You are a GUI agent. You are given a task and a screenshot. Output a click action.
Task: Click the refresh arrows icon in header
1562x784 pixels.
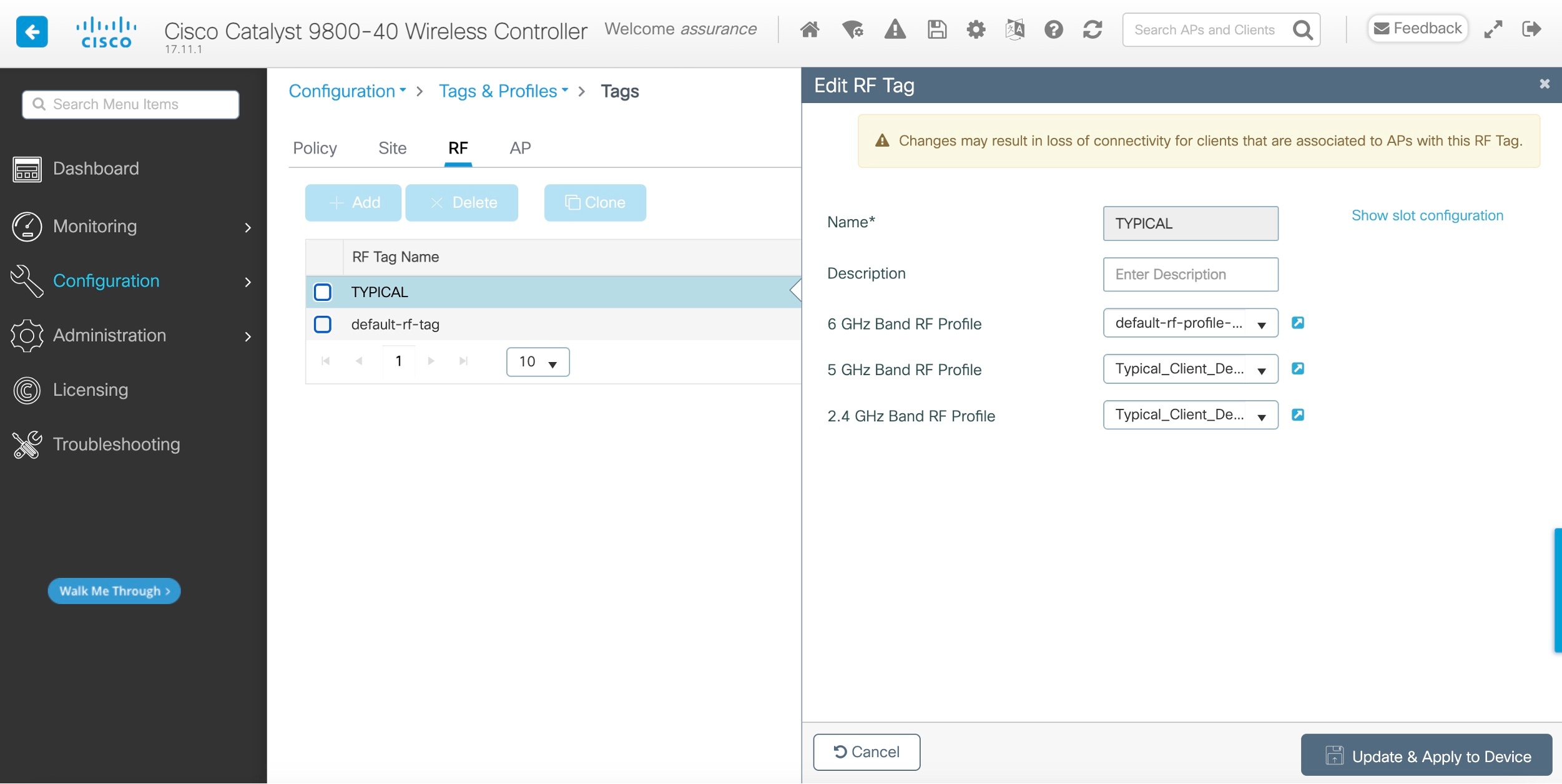1093,29
